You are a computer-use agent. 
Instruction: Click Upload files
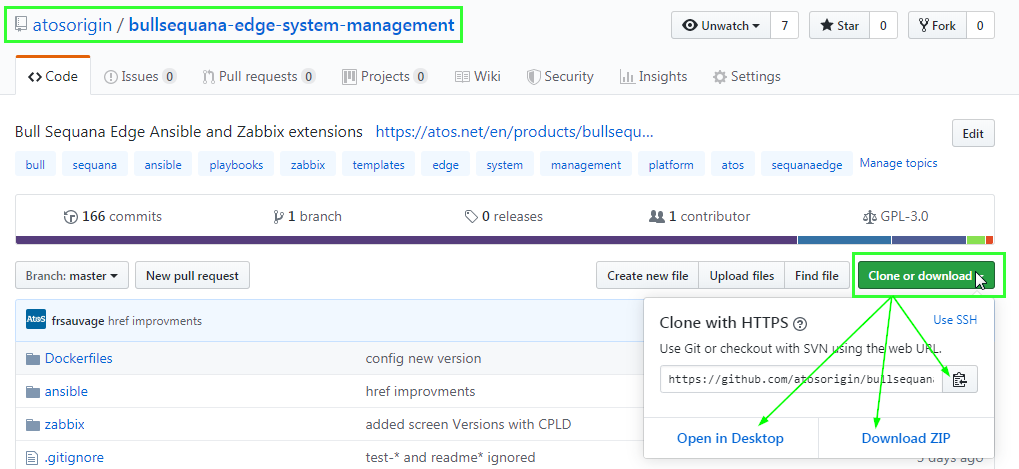(742, 275)
